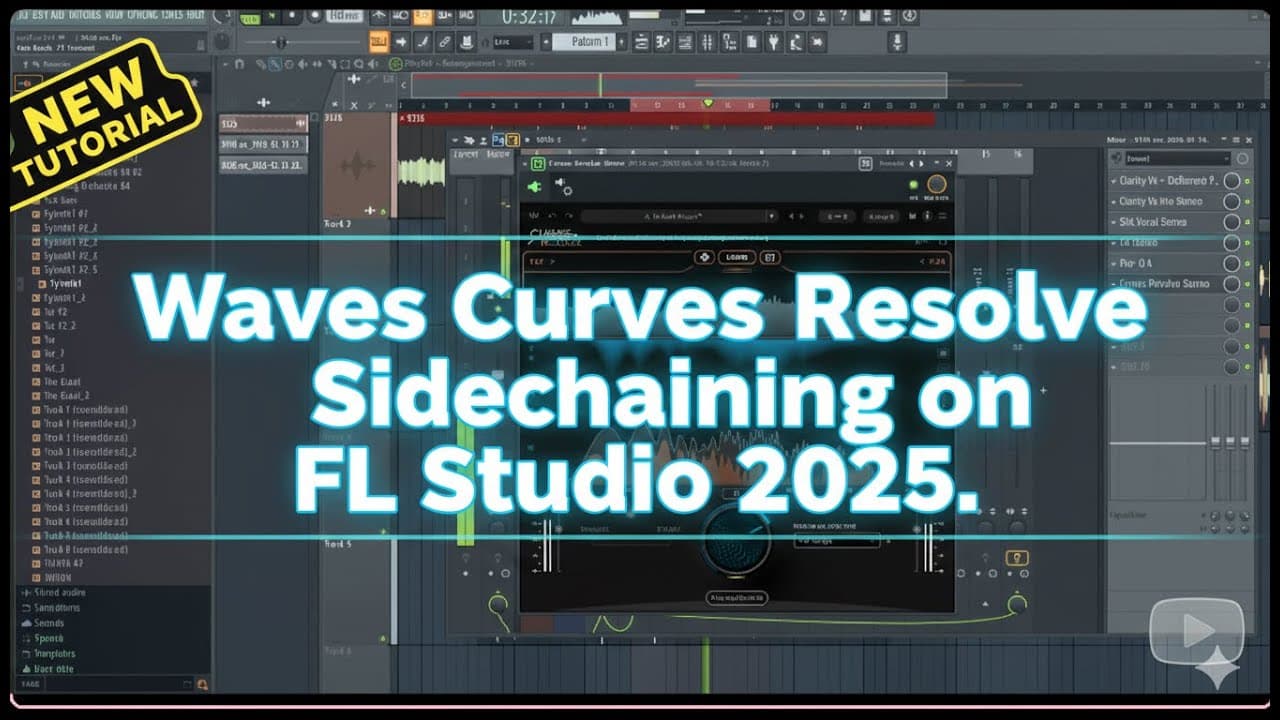
Task: Click the mix knob on Curves slot
Action: 1232,284
